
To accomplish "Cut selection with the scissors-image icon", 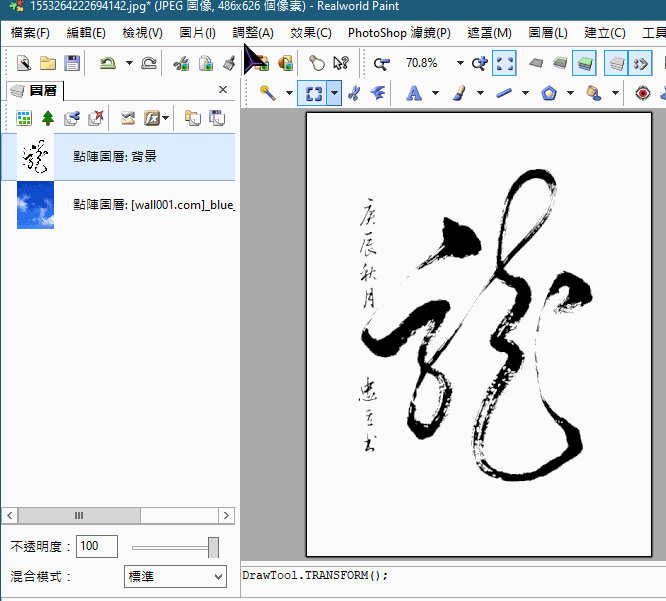I will pyautogui.click(x=181, y=63).
